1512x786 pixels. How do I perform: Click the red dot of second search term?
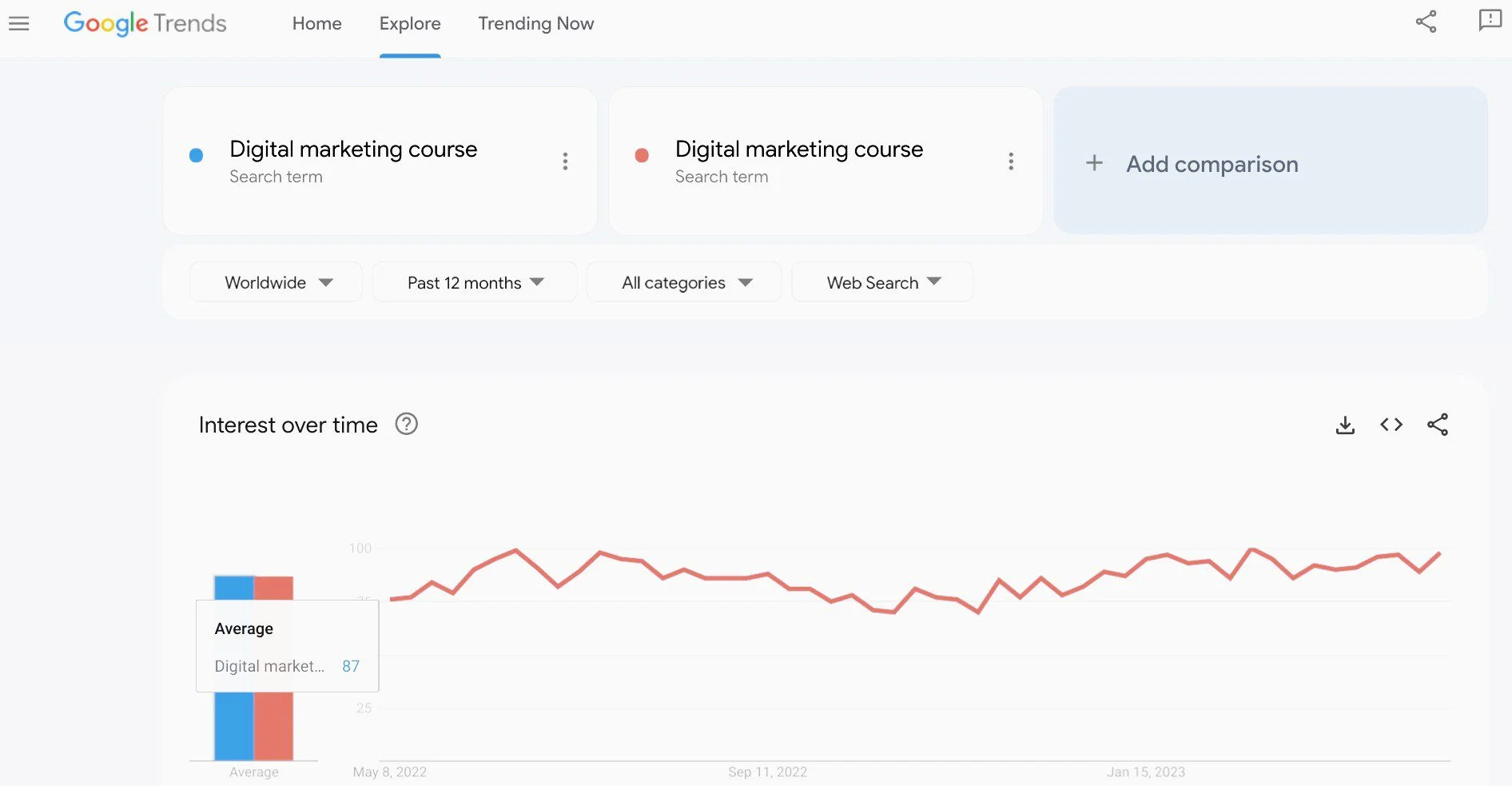(642, 155)
